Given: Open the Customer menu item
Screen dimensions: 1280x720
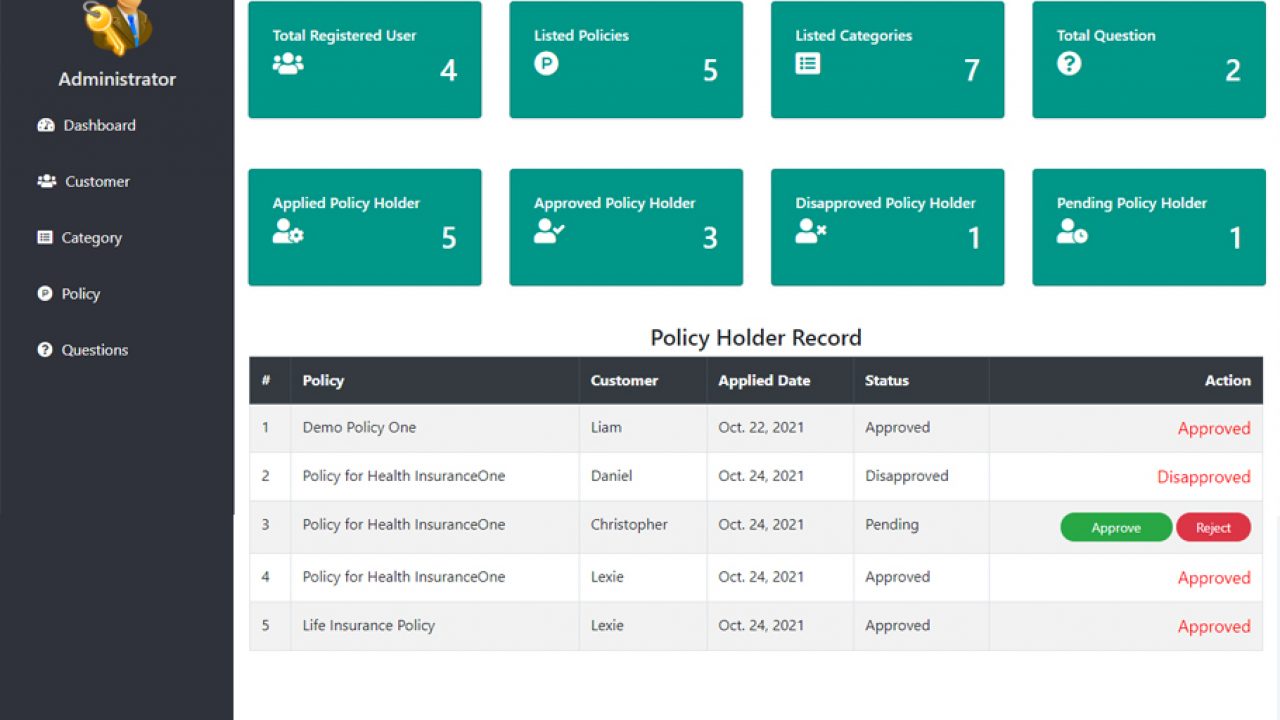Looking at the screenshot, I should pos(97,181).
